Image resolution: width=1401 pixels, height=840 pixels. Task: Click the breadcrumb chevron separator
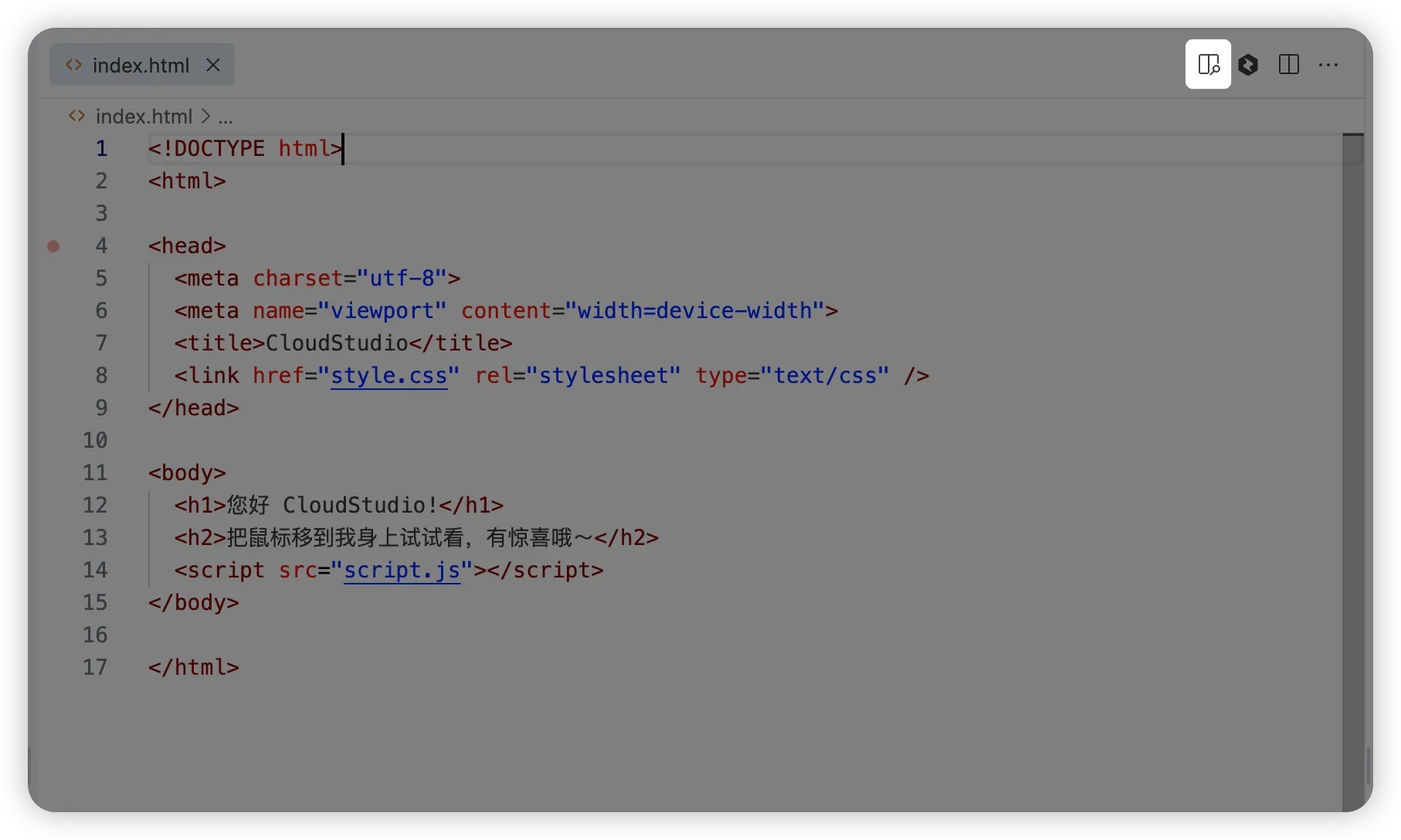coord(205,117)
